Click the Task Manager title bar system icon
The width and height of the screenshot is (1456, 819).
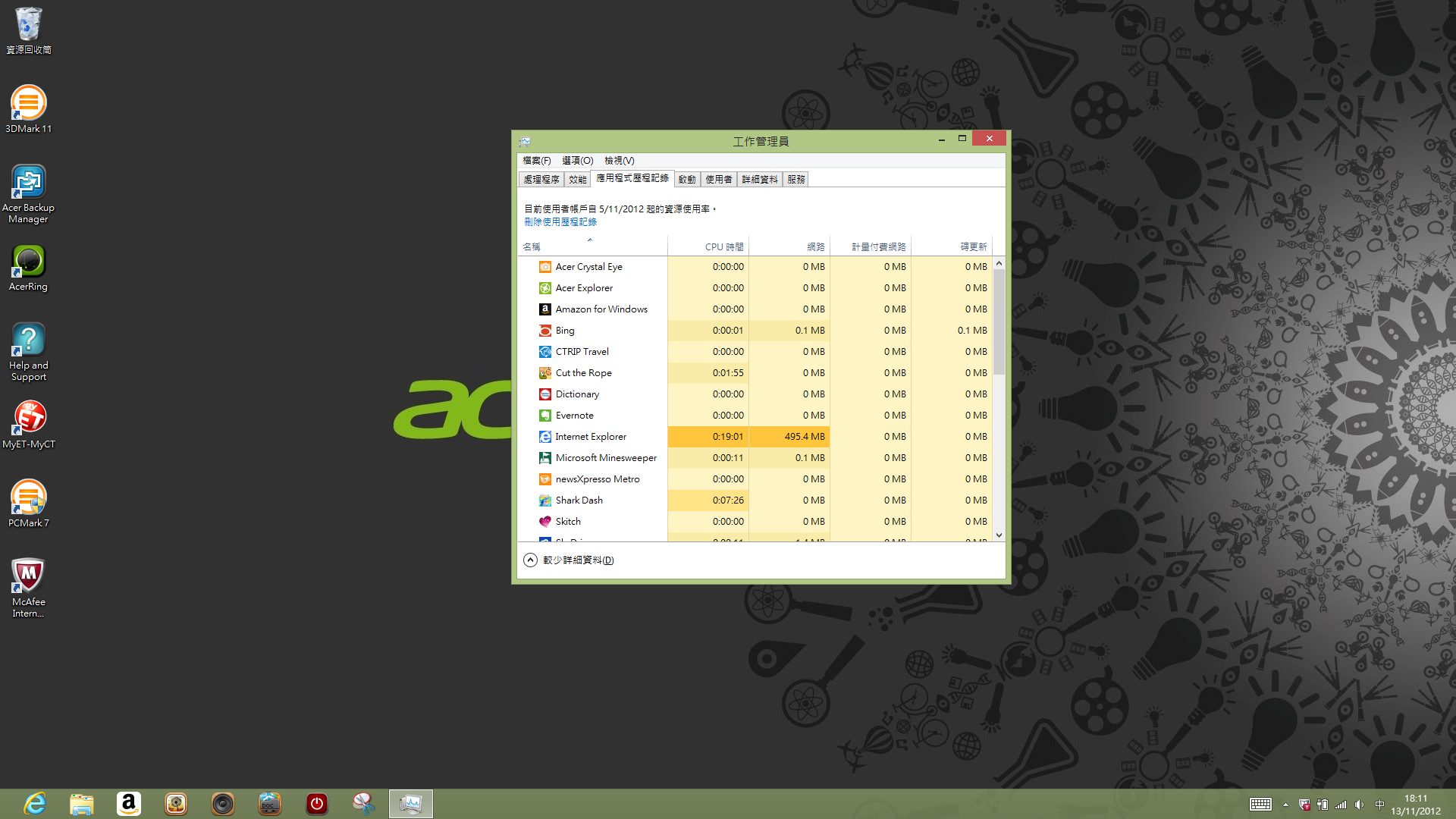click(x=525, y=141)
